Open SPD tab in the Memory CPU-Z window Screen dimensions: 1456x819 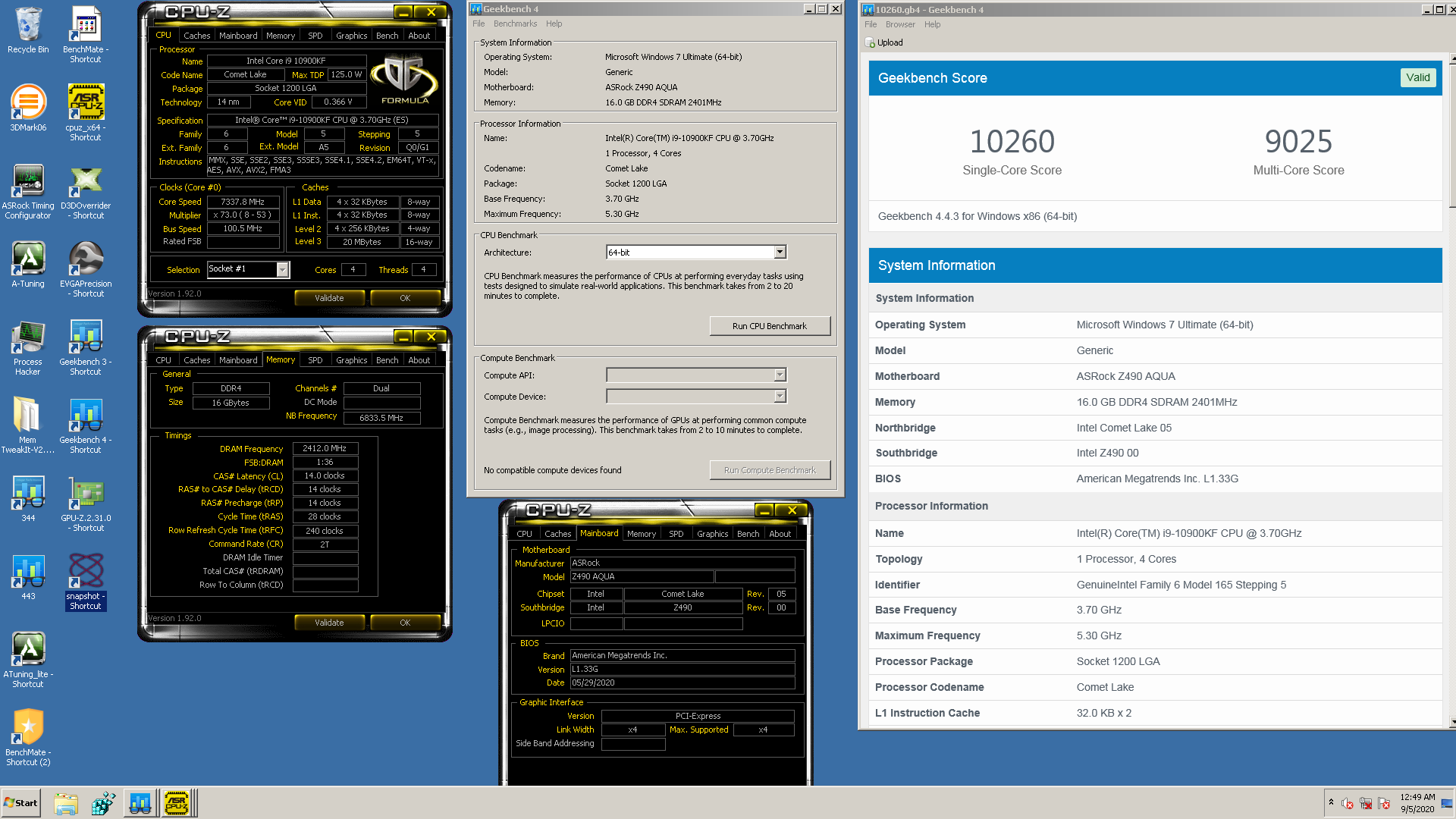coord(315,360)
